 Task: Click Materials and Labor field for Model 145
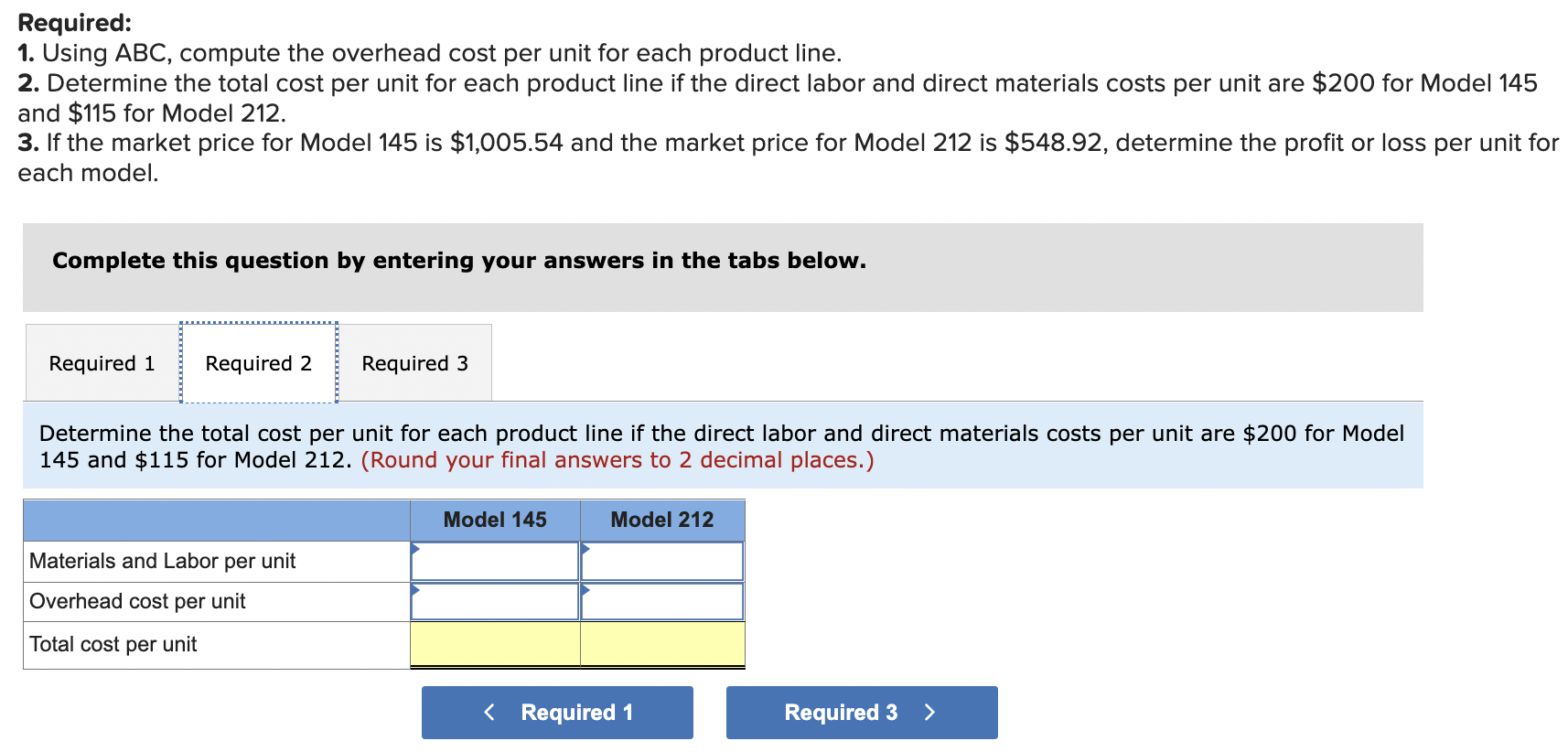pos(495,561)
